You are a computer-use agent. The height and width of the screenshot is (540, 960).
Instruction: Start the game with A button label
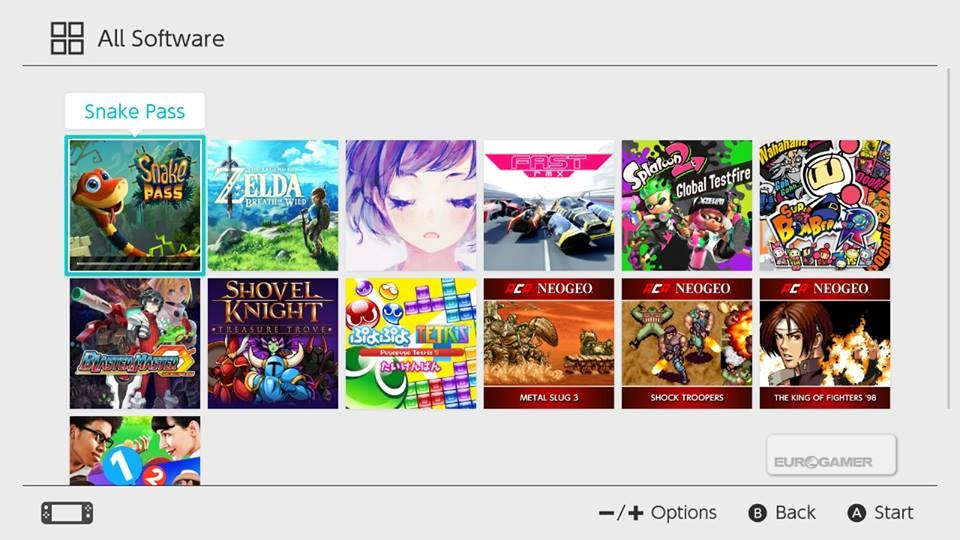[880, 512]
